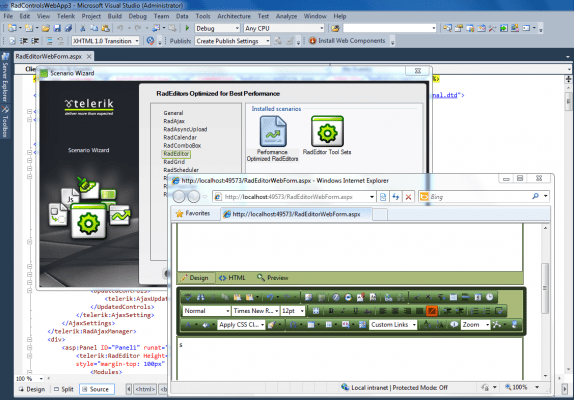This screenshot has height=400, width=574.
Task: Click the Paste icon in Visual Studio toolbar
Action: click(106, 28)
